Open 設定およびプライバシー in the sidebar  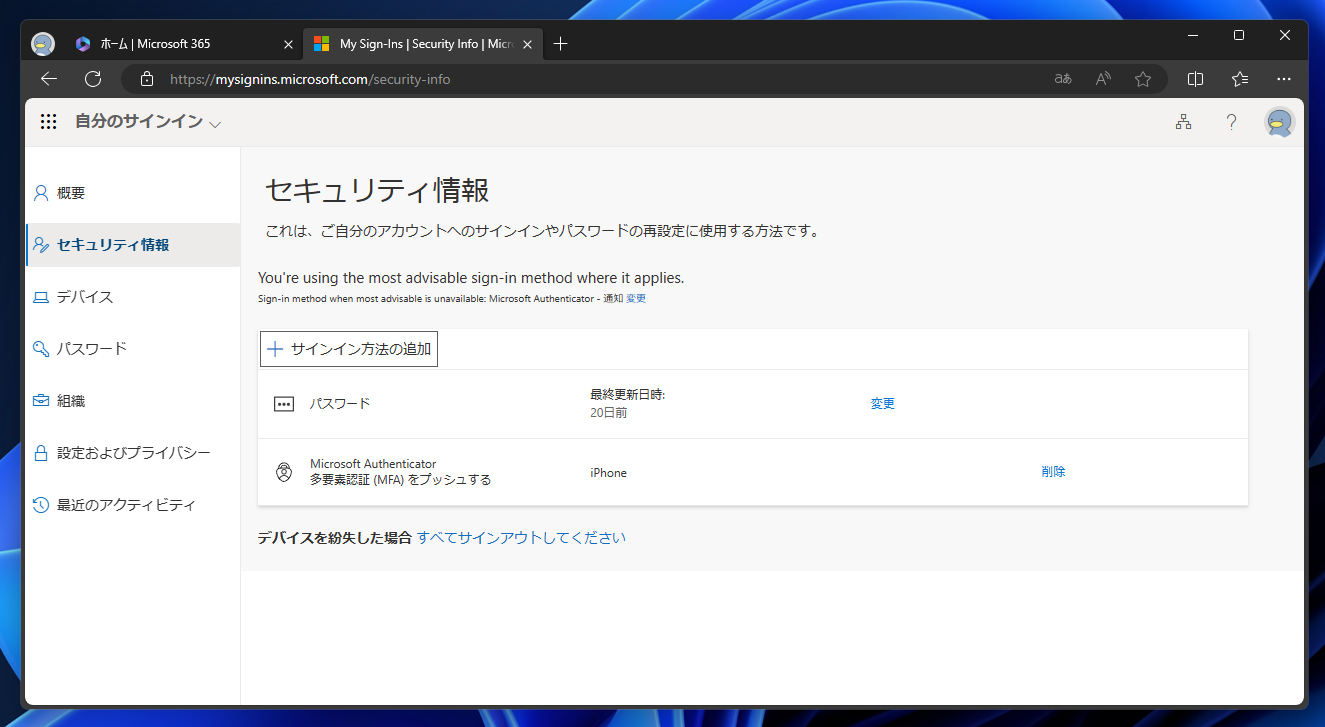coord(132,453)
